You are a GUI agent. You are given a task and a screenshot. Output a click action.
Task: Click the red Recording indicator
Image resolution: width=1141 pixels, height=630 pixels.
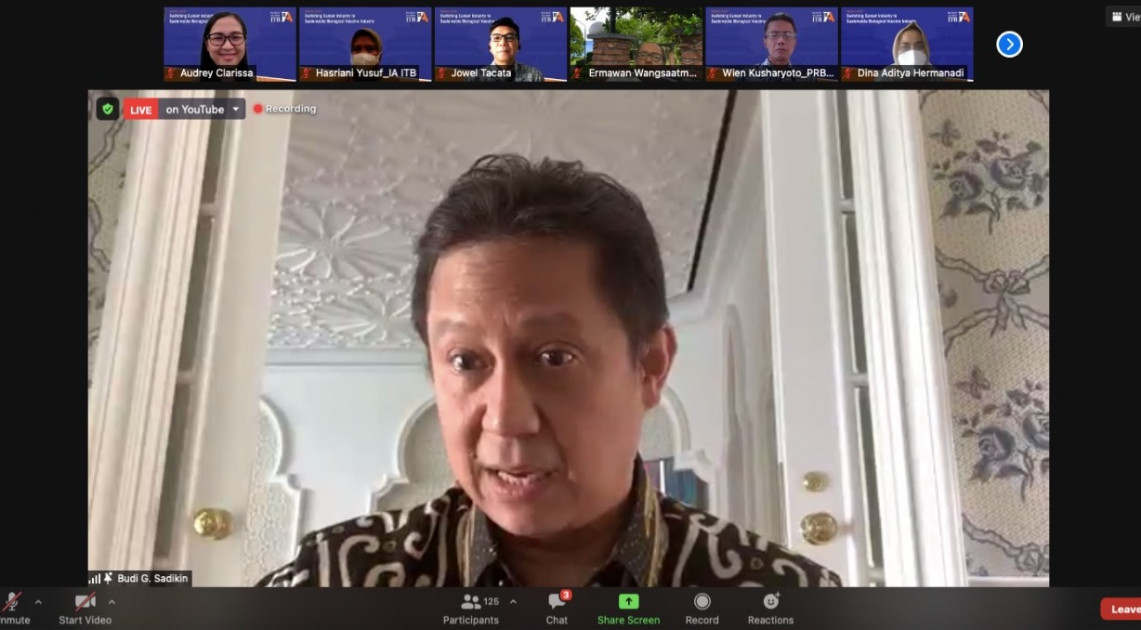[285, 109]
